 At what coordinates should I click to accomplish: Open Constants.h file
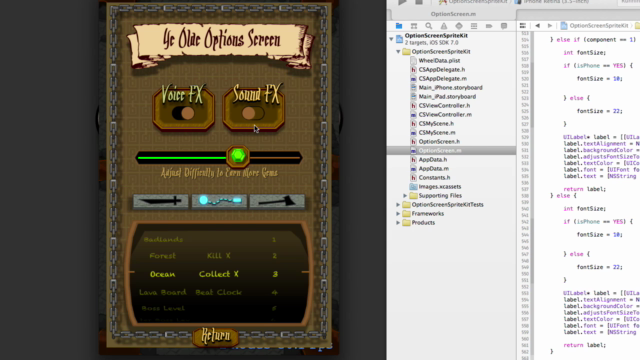click(x=434, y=178)
